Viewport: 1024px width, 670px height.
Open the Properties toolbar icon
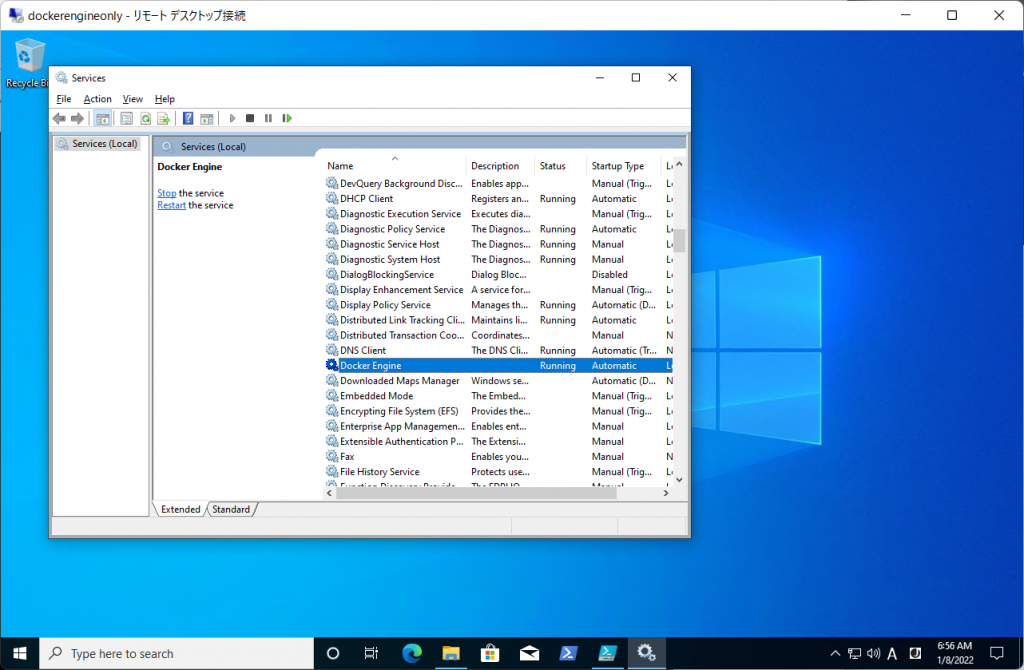127,118
